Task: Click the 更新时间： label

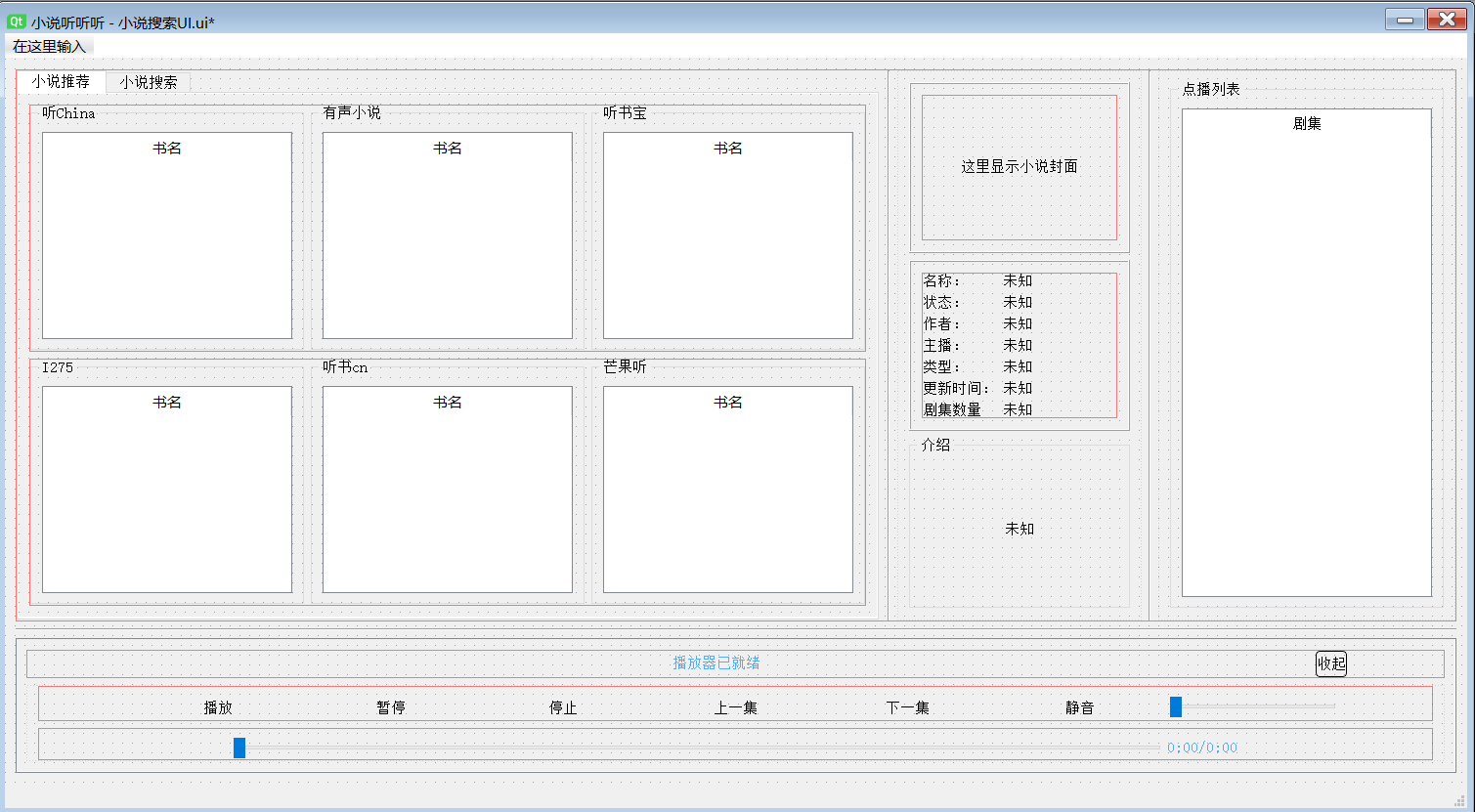Action: click(957, 388)
